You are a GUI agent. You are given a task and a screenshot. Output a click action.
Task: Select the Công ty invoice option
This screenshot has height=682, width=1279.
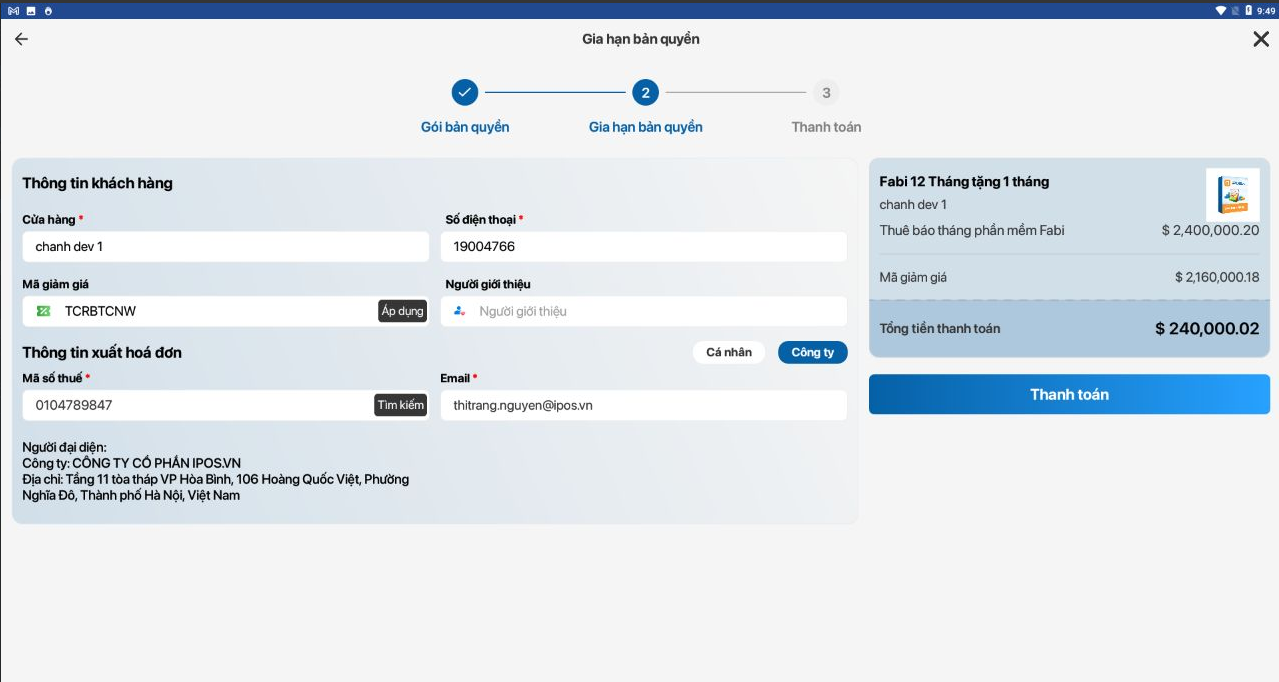pyautogui.click(x=812, y=352)
